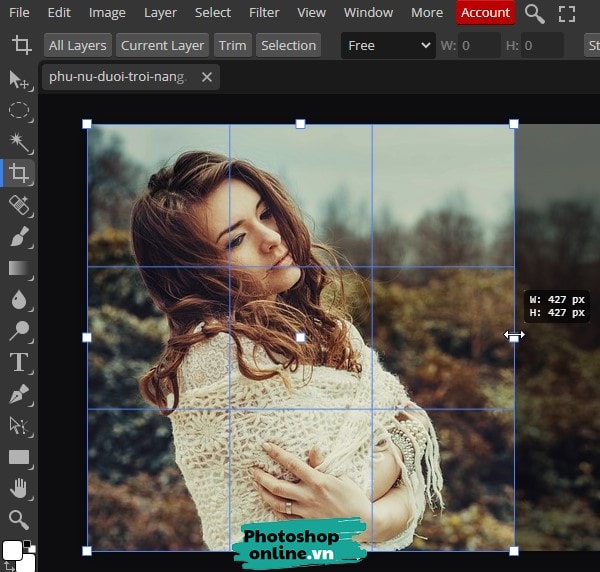Select the Pen tool
Screen dimensions: 600x572
(x=19, y=394)
